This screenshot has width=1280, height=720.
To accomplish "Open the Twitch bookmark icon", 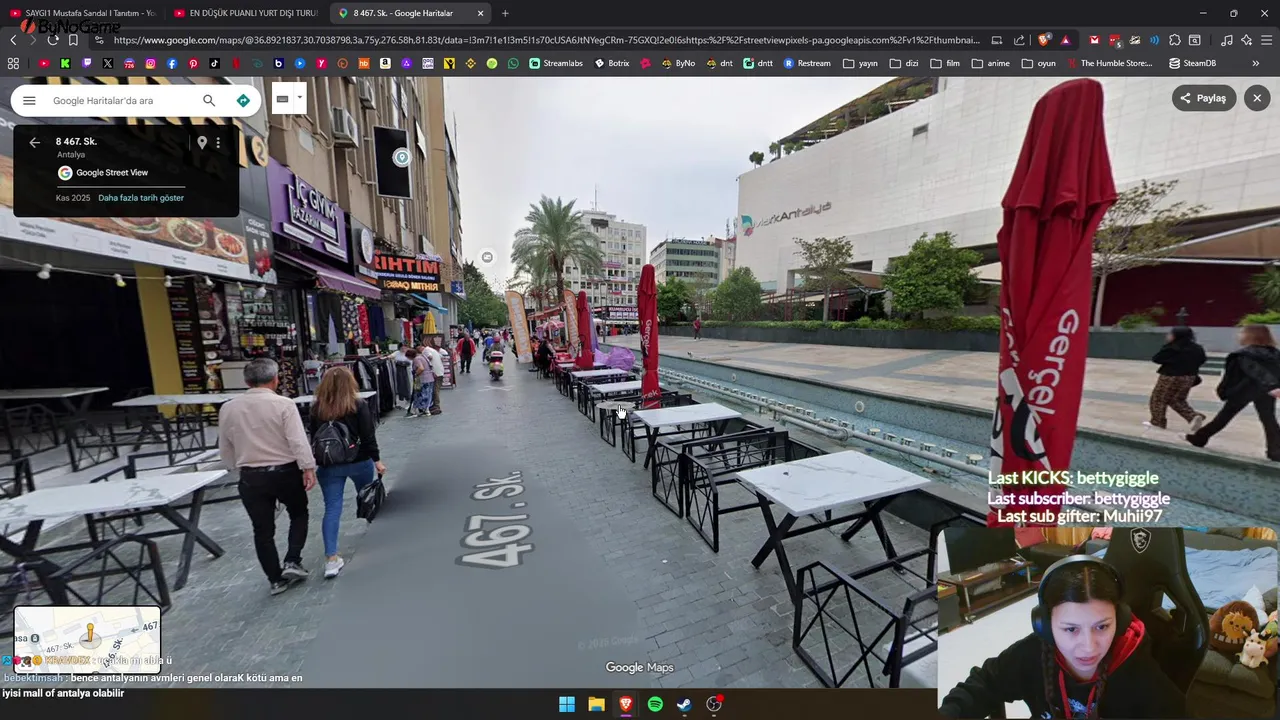I will [x=87, y=63].
